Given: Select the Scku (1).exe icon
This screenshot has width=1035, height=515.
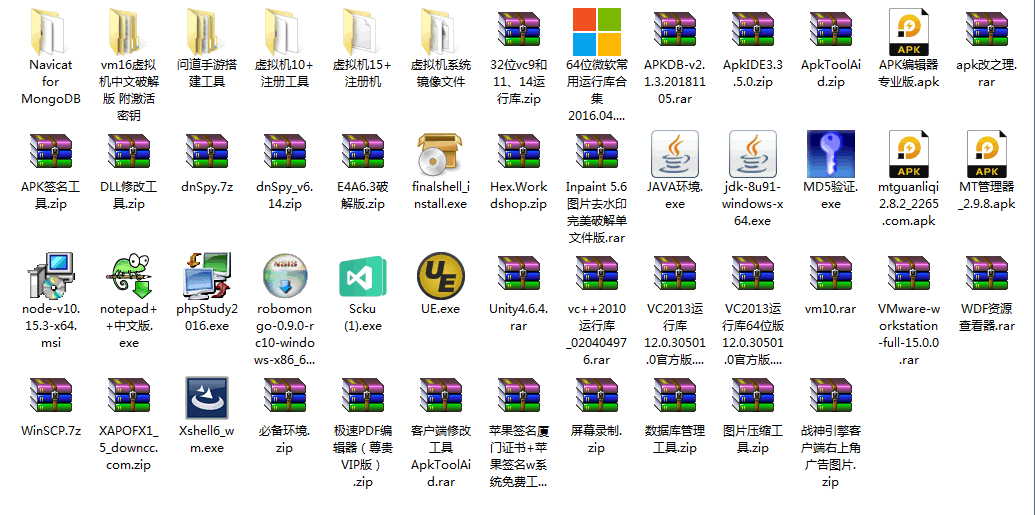Looking at the screenshot, I should click(x=363, y=277).
